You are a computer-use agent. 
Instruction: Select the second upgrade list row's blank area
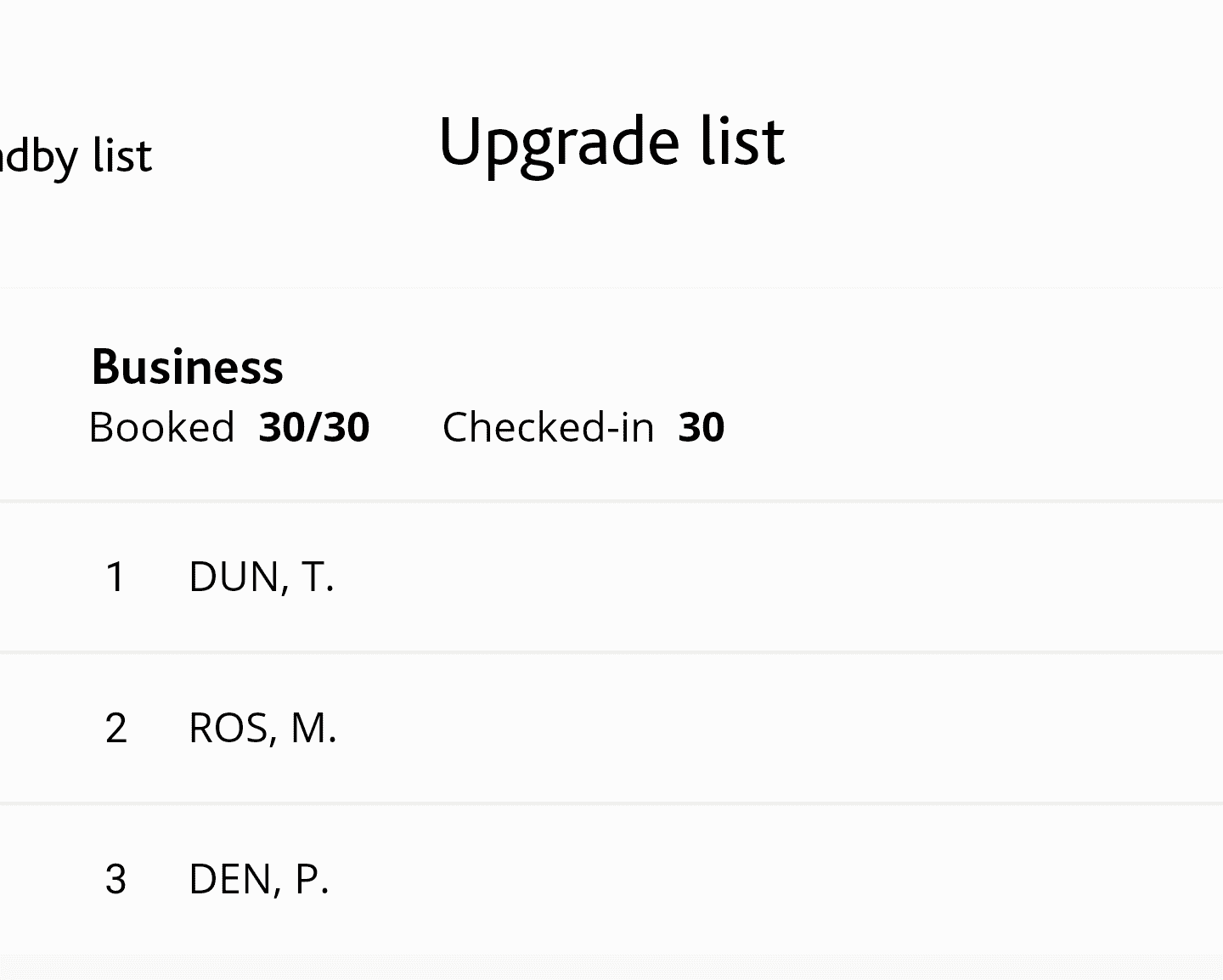click(764, 729)
